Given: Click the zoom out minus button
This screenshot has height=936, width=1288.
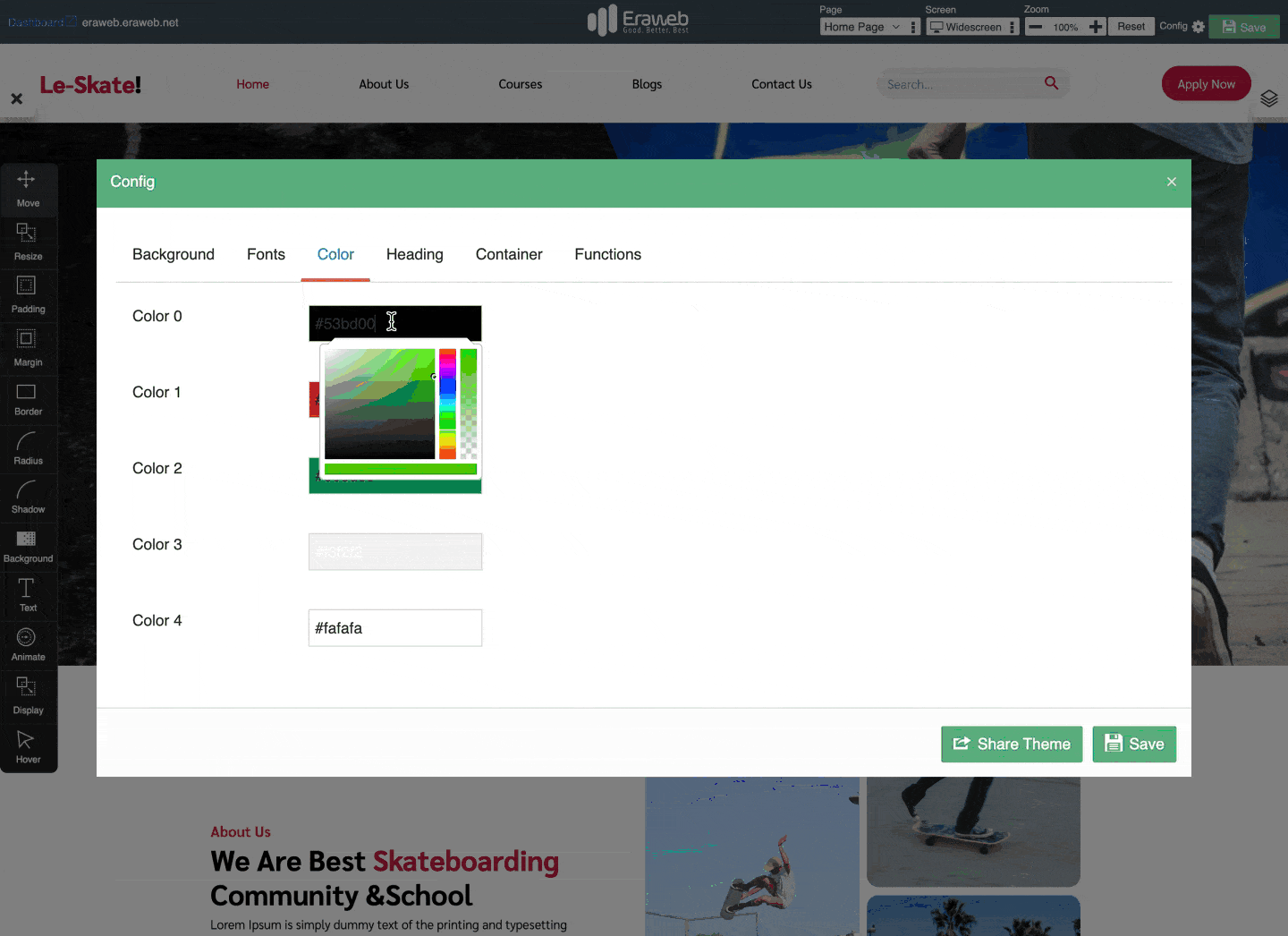Looking at the screenshot, I should [1035, 27].
